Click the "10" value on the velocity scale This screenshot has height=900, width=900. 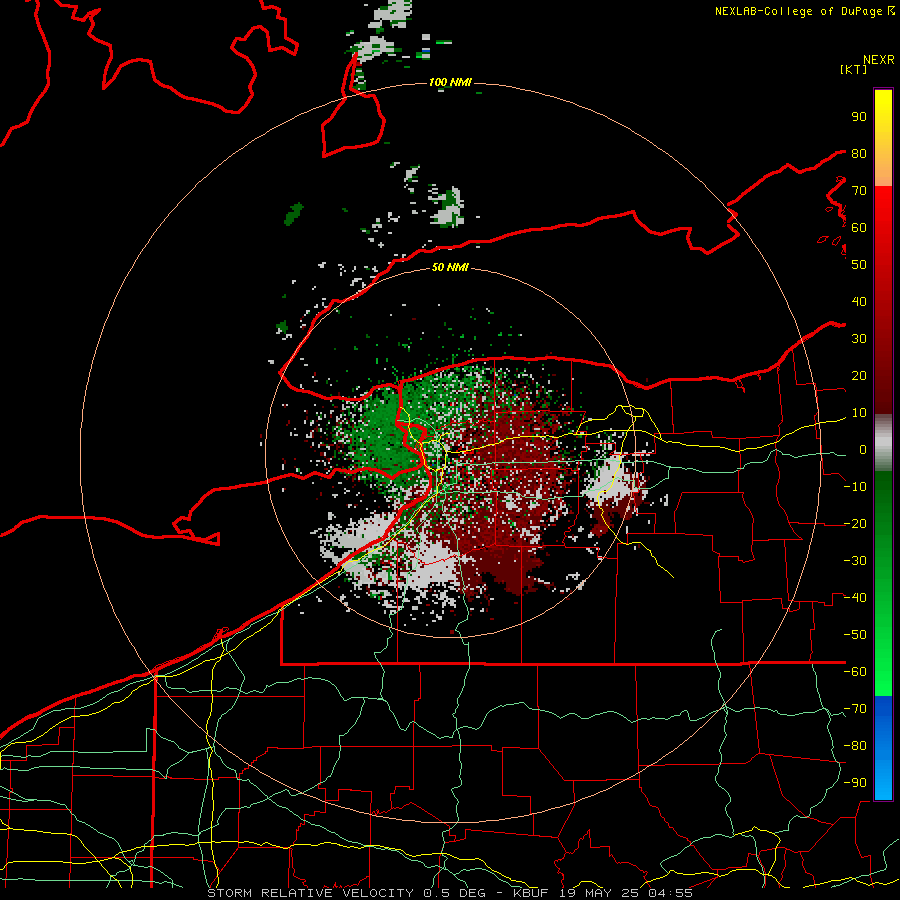(x=859, y=413)
